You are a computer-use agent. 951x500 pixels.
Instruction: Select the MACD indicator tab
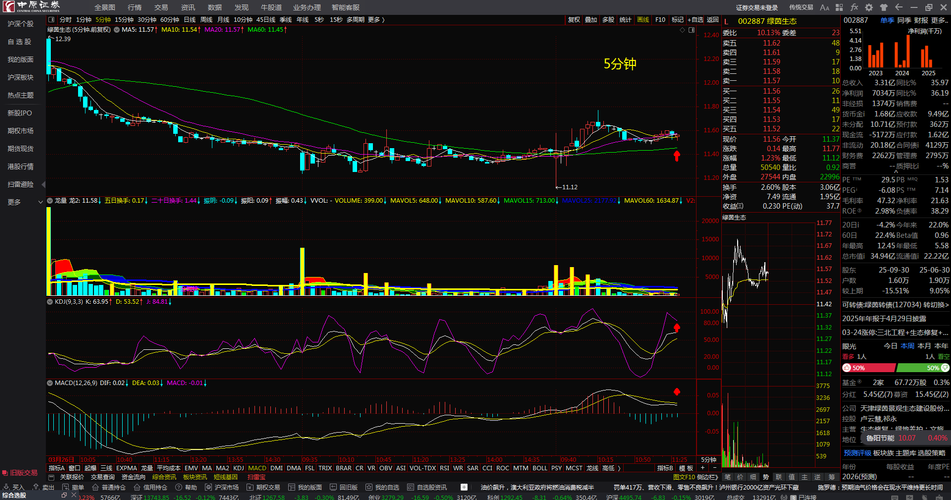(x=257, y=468)
